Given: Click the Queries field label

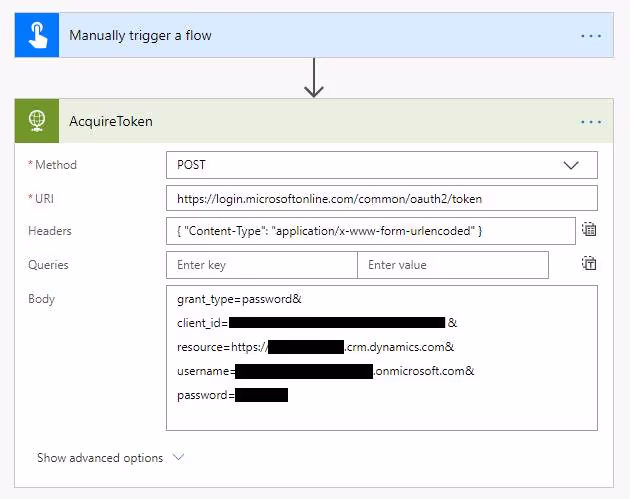Looking at the screenshot, I should tap(48, 265).
